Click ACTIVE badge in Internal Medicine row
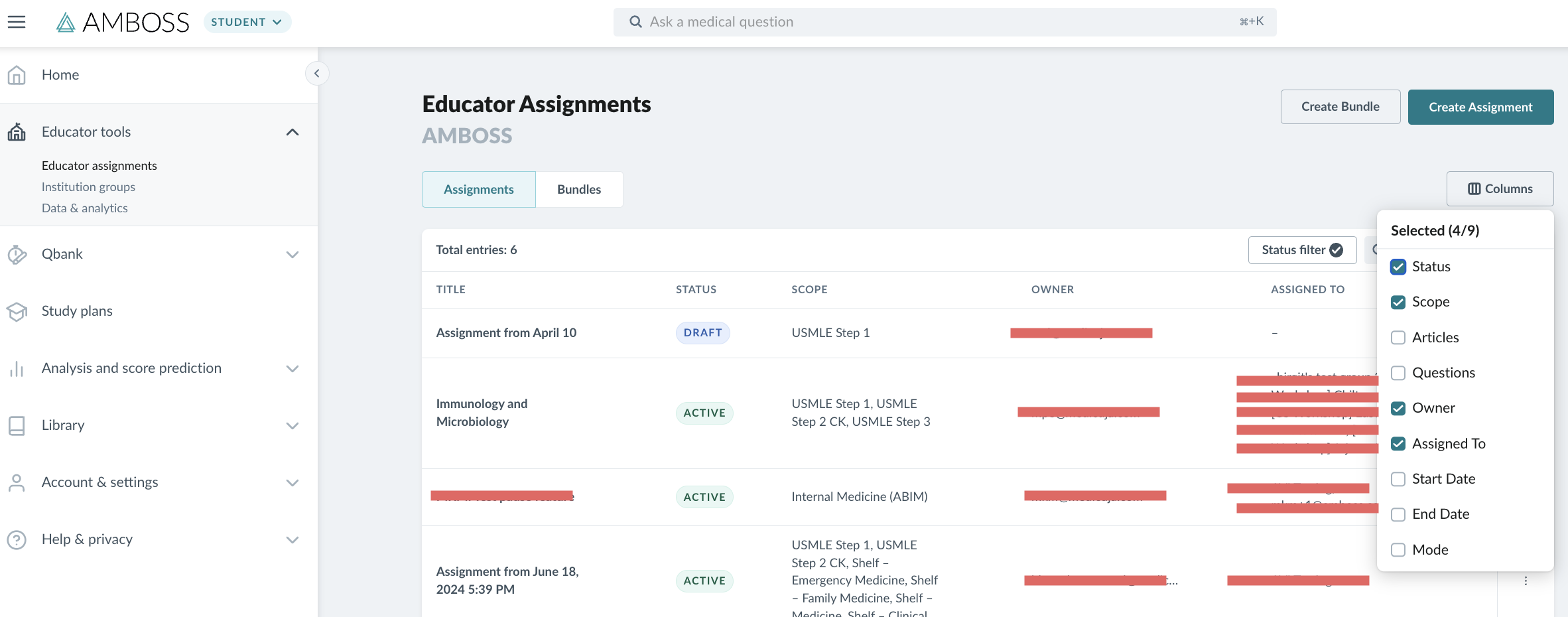This screenshot has width=1568, height=617. pyautogui.click(x=704, y=497)
